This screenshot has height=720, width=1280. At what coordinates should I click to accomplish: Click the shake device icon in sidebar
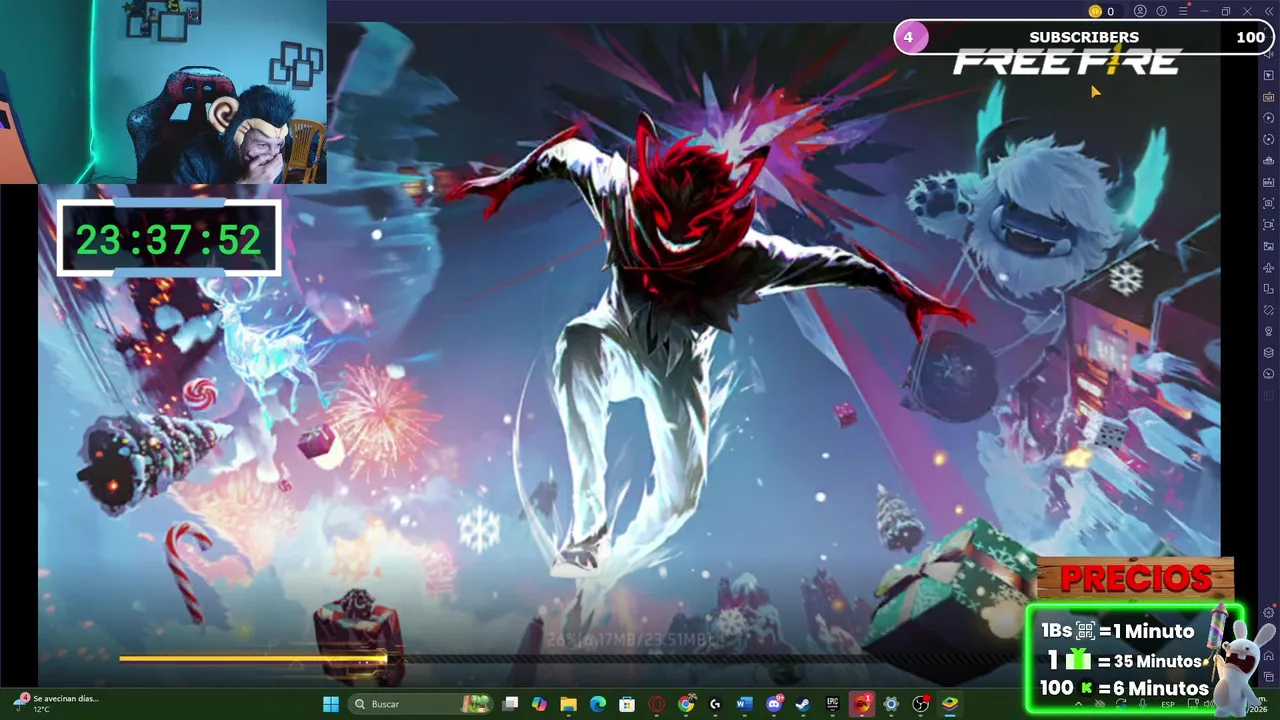(1269, 310)
